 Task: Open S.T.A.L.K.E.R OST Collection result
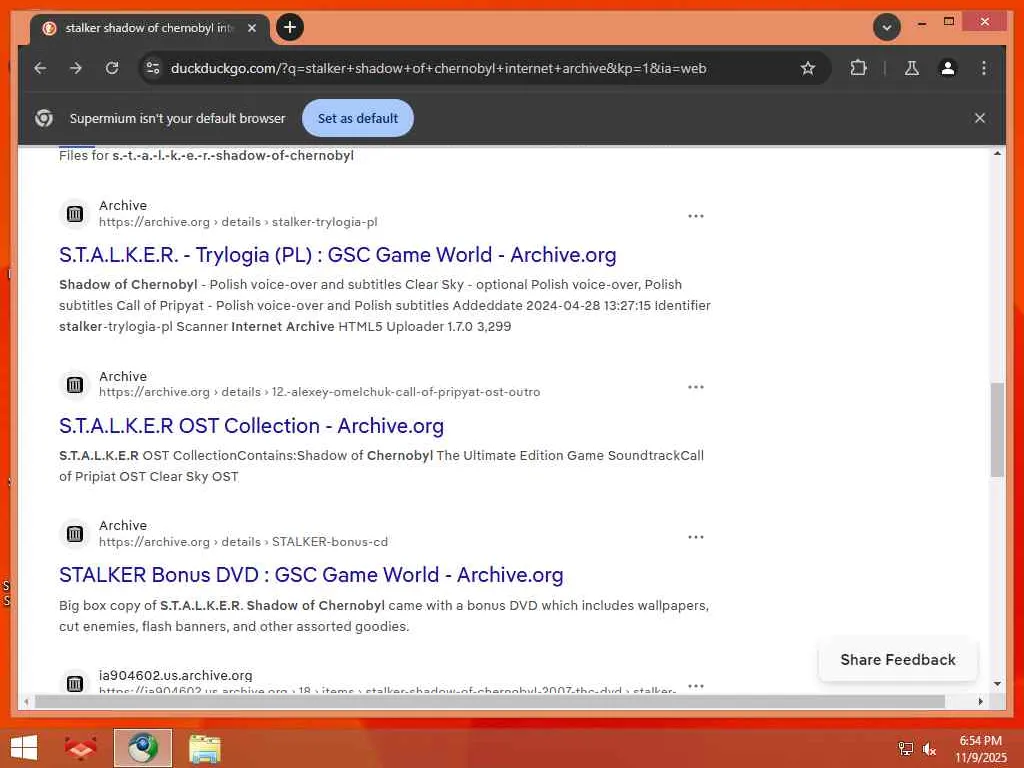(251, 426)
